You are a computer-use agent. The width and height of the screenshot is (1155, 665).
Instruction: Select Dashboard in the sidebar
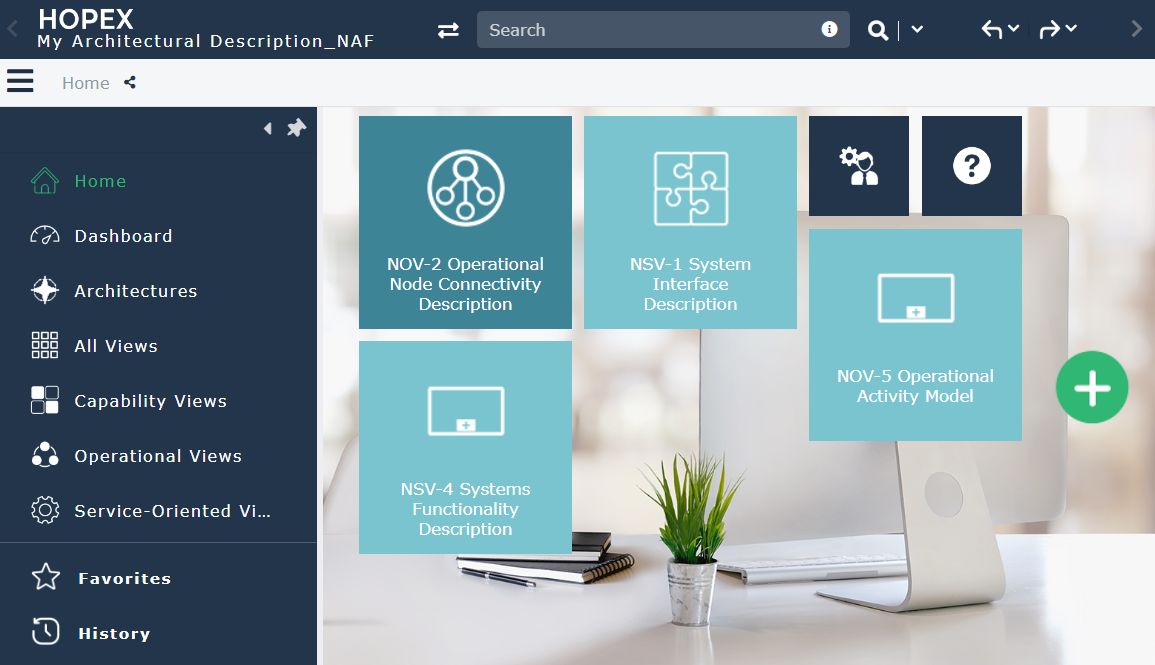[123, 236]
